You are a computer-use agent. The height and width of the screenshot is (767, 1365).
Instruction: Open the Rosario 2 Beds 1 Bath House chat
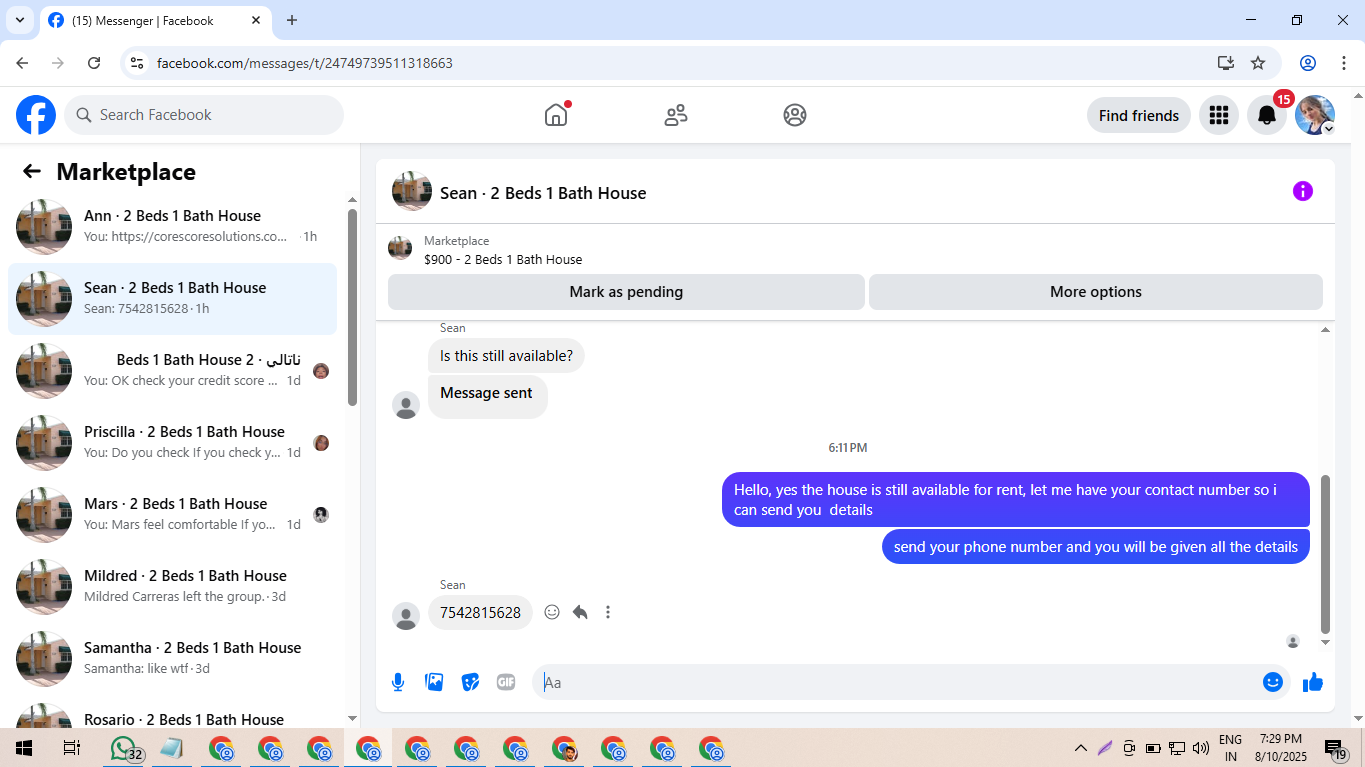coord(172,713)
